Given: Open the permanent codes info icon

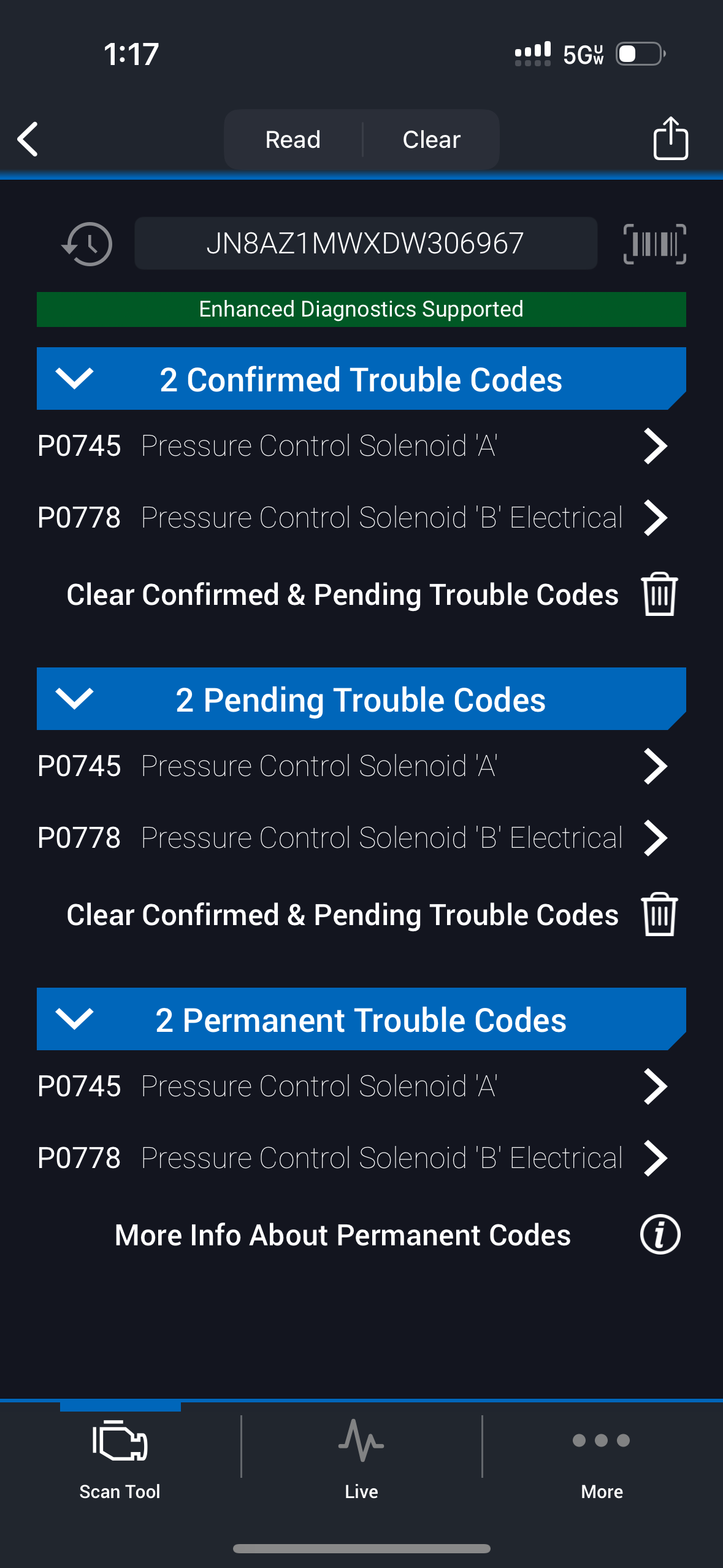Looking at the screenshot, I should click(660, 1234).
